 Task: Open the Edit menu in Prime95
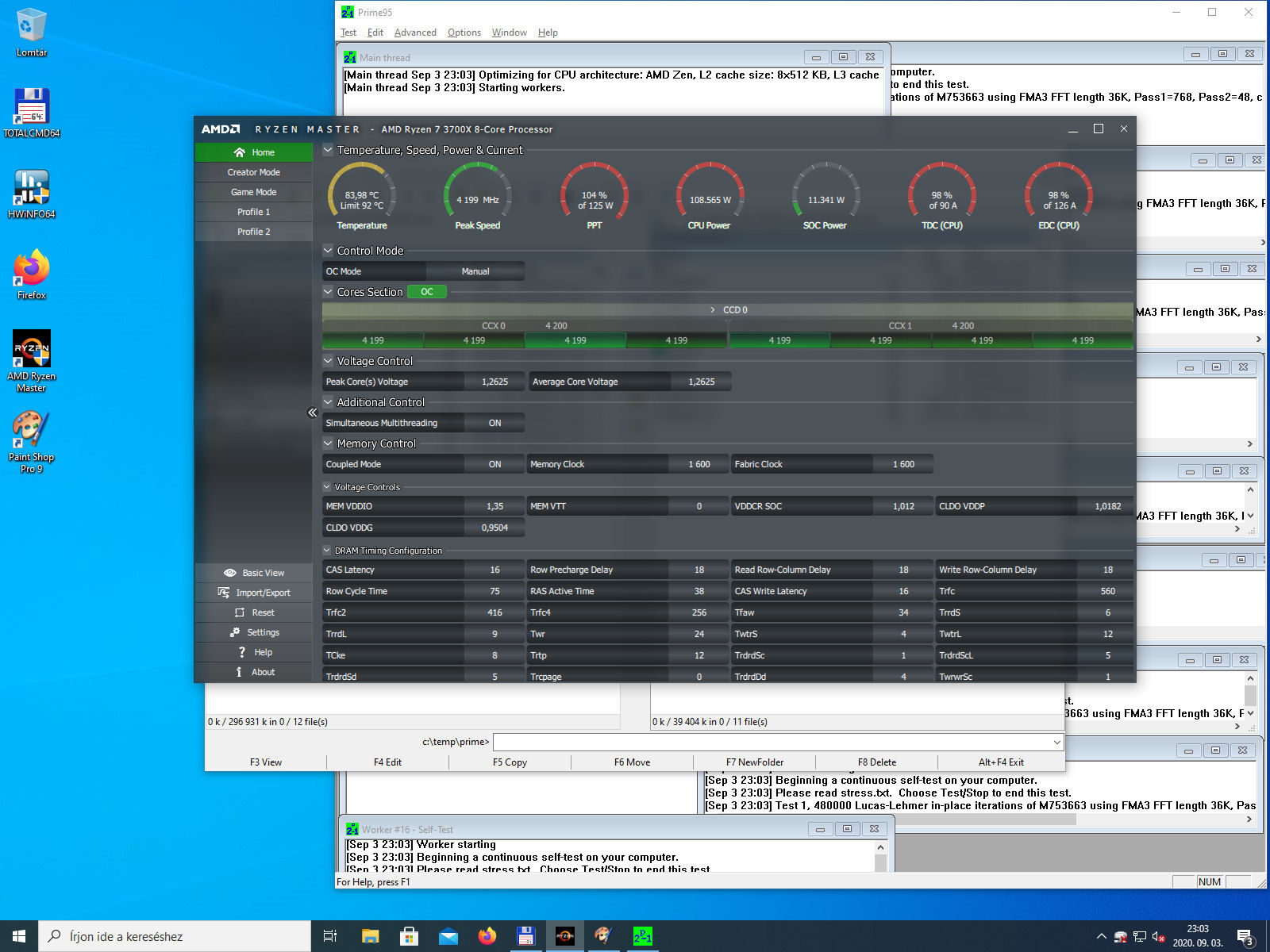point(375,33)
